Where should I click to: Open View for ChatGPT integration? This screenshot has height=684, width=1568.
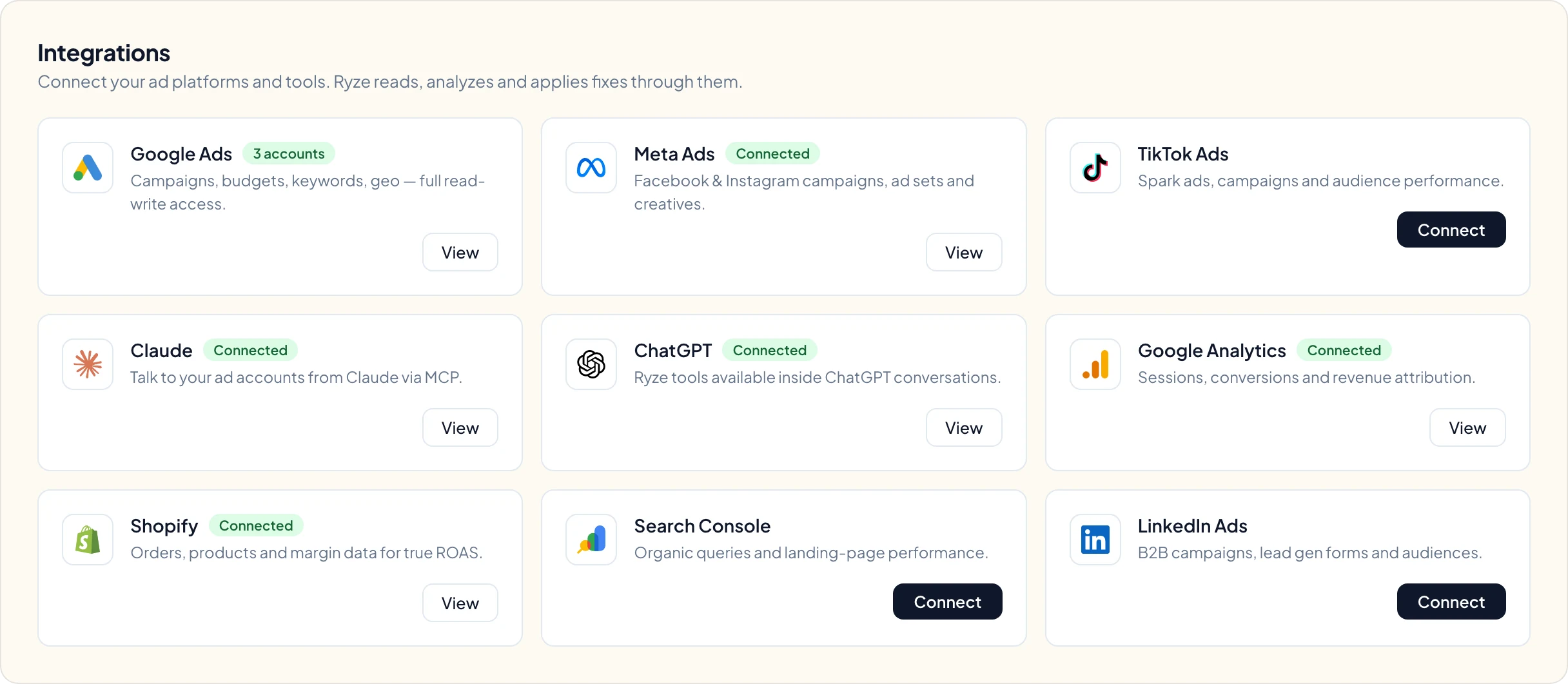(x=964, y=427)
